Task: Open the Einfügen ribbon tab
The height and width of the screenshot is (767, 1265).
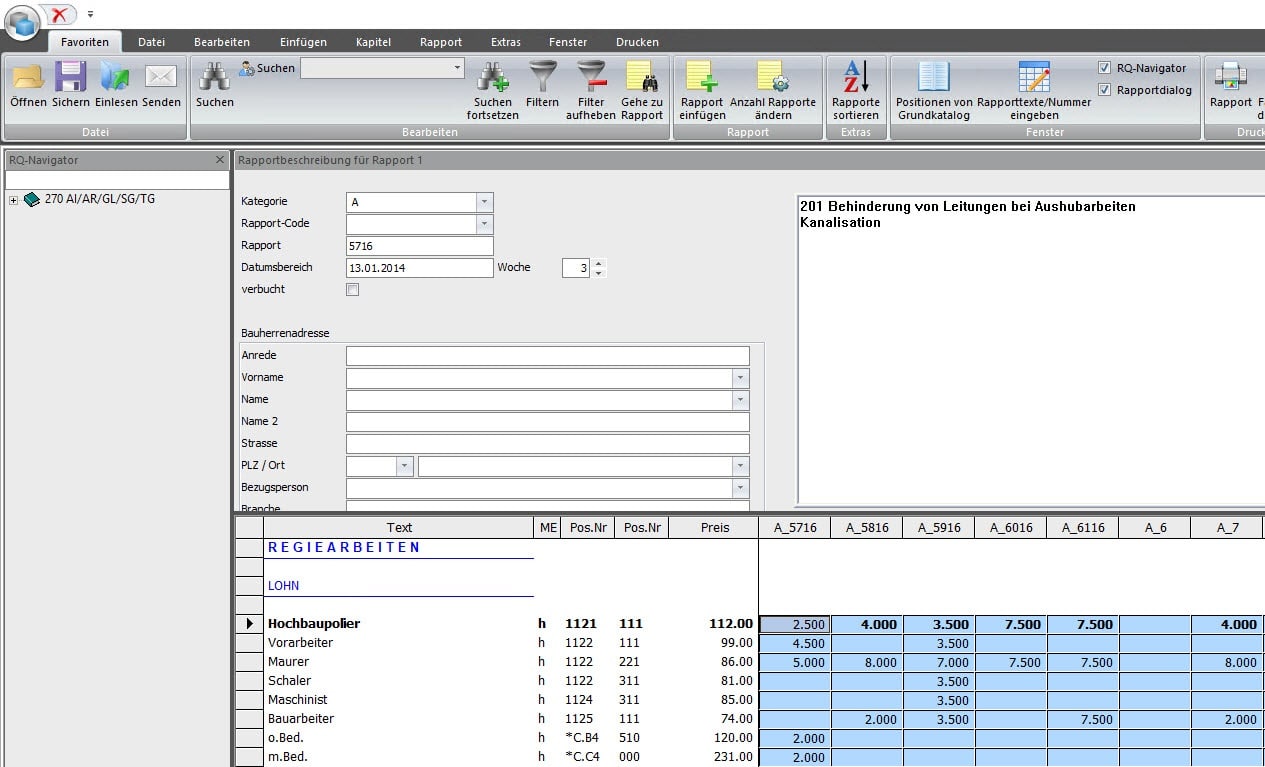Action: [303, 42]
